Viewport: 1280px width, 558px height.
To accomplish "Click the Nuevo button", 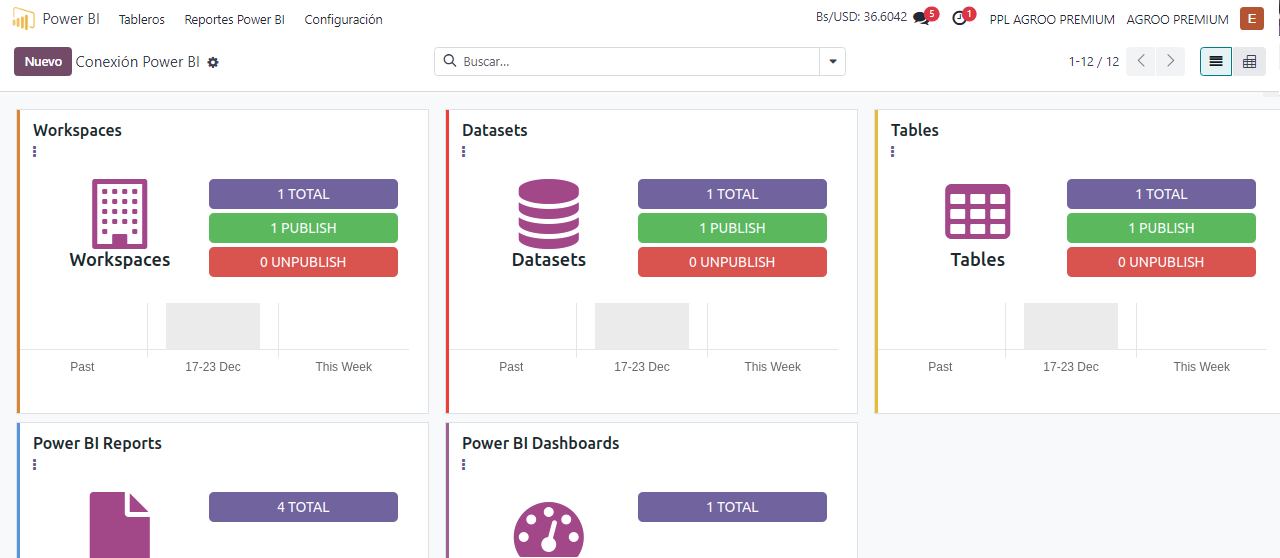I will tap(43, 61).
